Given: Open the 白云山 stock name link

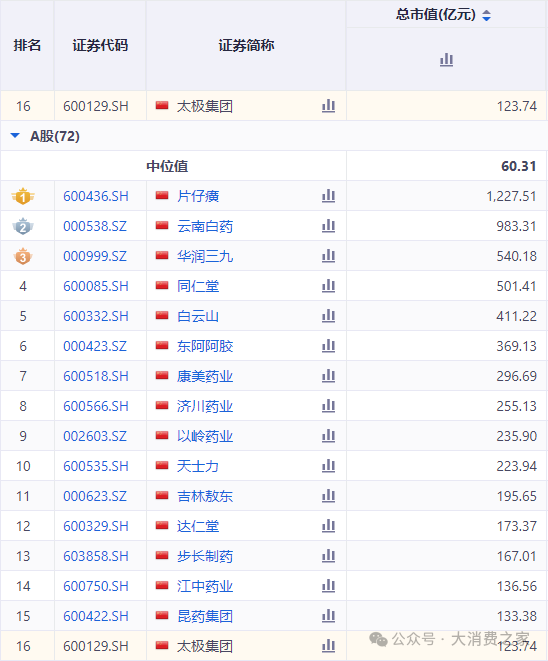Looking at the screenshot, I should tap(198, 316).
